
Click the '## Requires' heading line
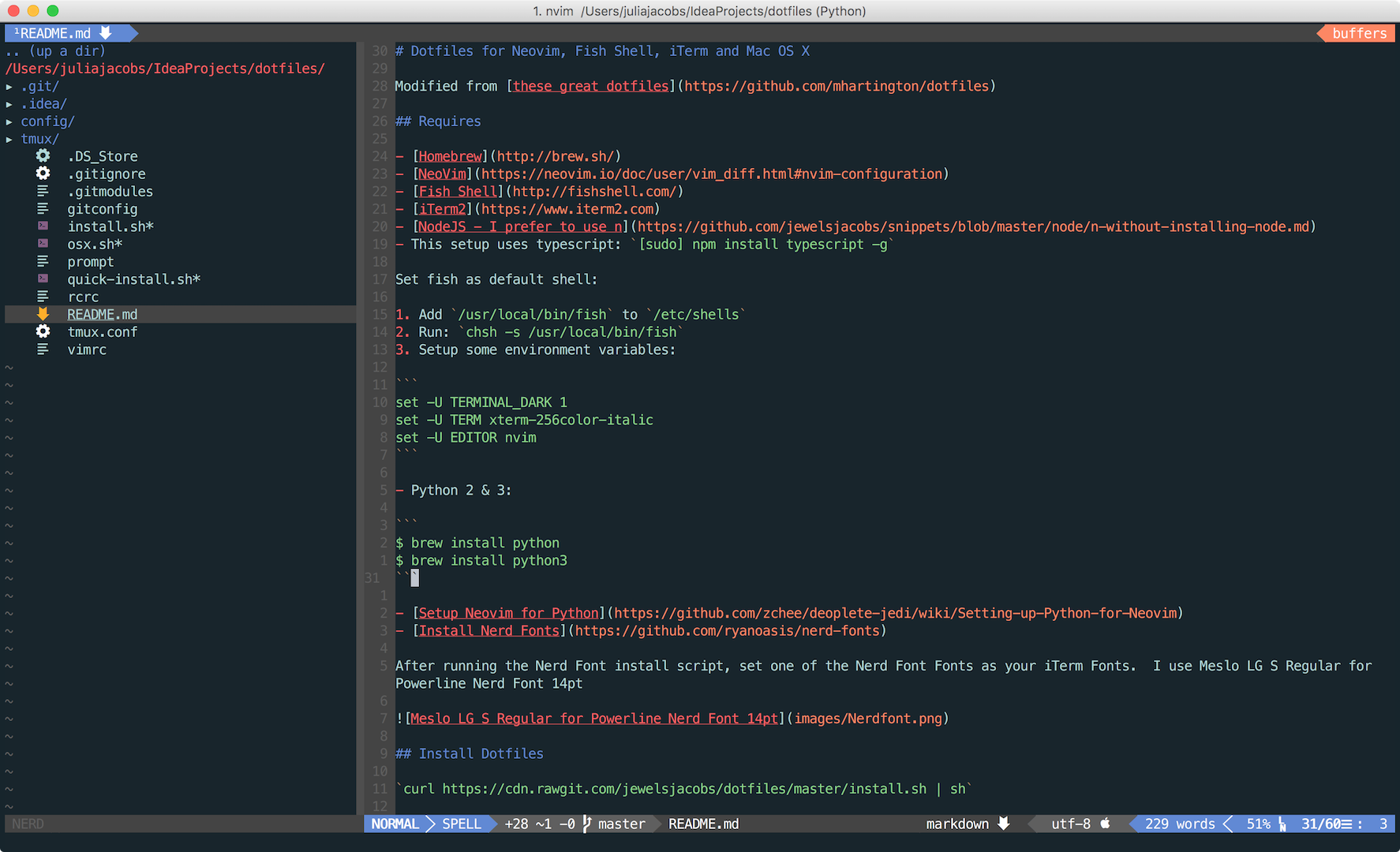click(x=438, y=121)
